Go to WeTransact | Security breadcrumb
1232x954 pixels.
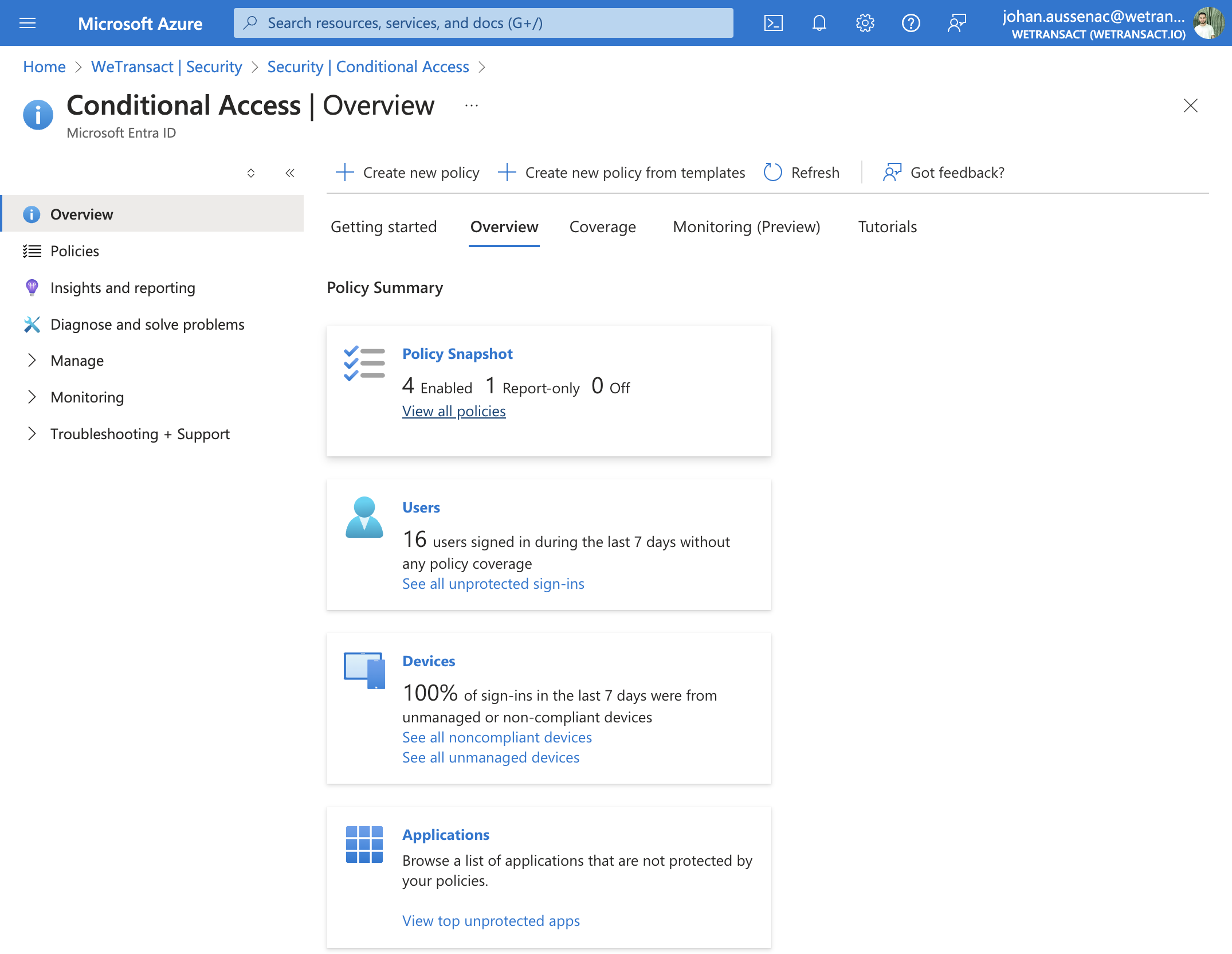(167, 67)
